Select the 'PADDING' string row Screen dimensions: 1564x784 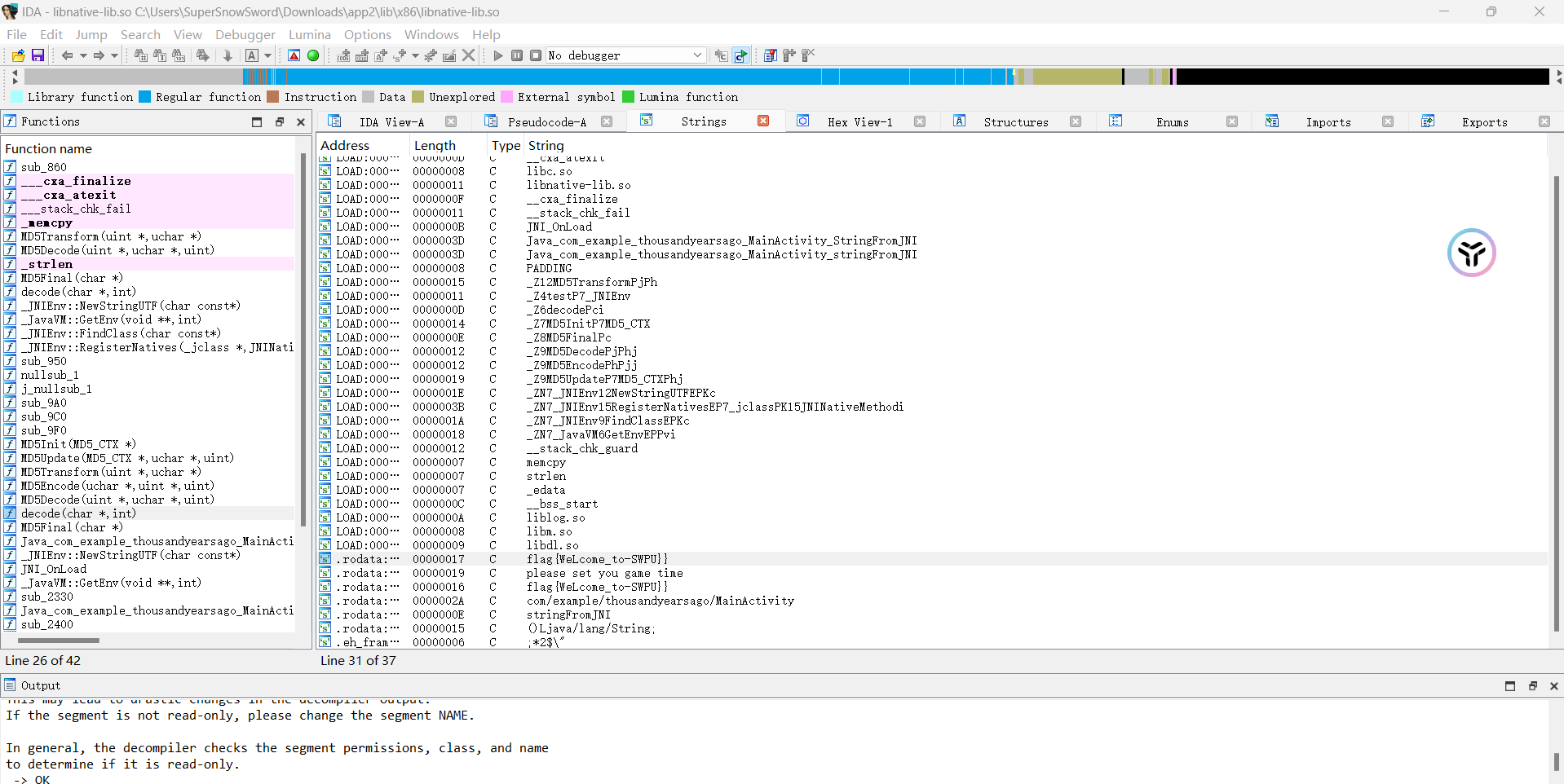pyautogui.click(x=932, y=268)
